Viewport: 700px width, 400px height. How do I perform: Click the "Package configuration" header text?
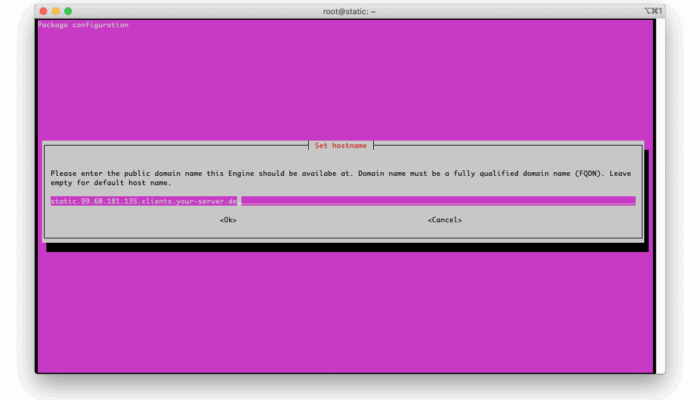coord(84,25)
